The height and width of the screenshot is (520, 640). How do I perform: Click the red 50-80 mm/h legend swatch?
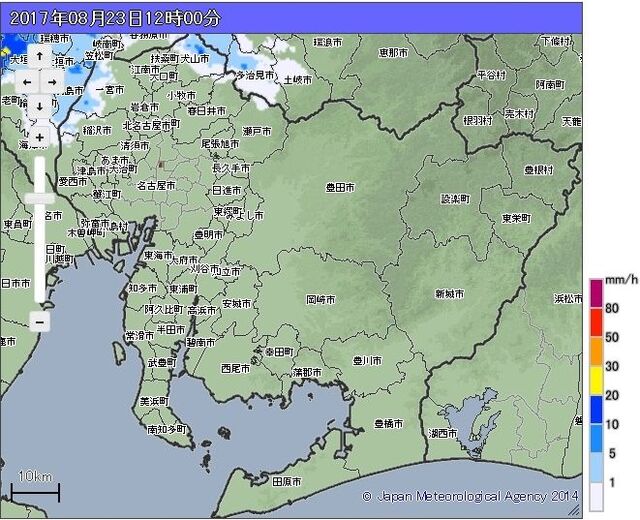[x=596, y=322]
